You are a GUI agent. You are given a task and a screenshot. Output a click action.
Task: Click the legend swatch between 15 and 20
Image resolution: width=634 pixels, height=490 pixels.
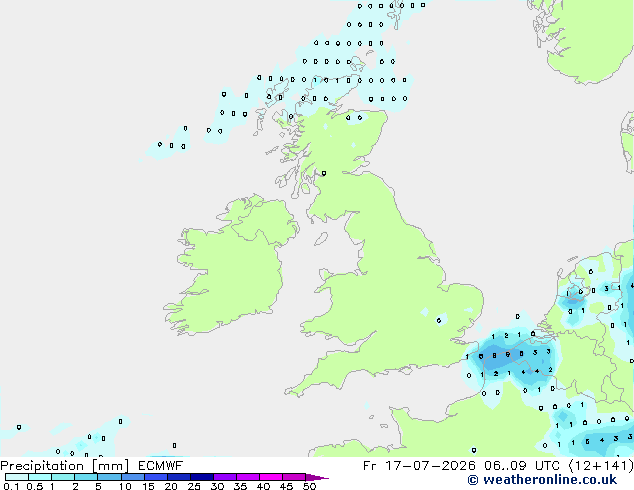pos(156,477)
